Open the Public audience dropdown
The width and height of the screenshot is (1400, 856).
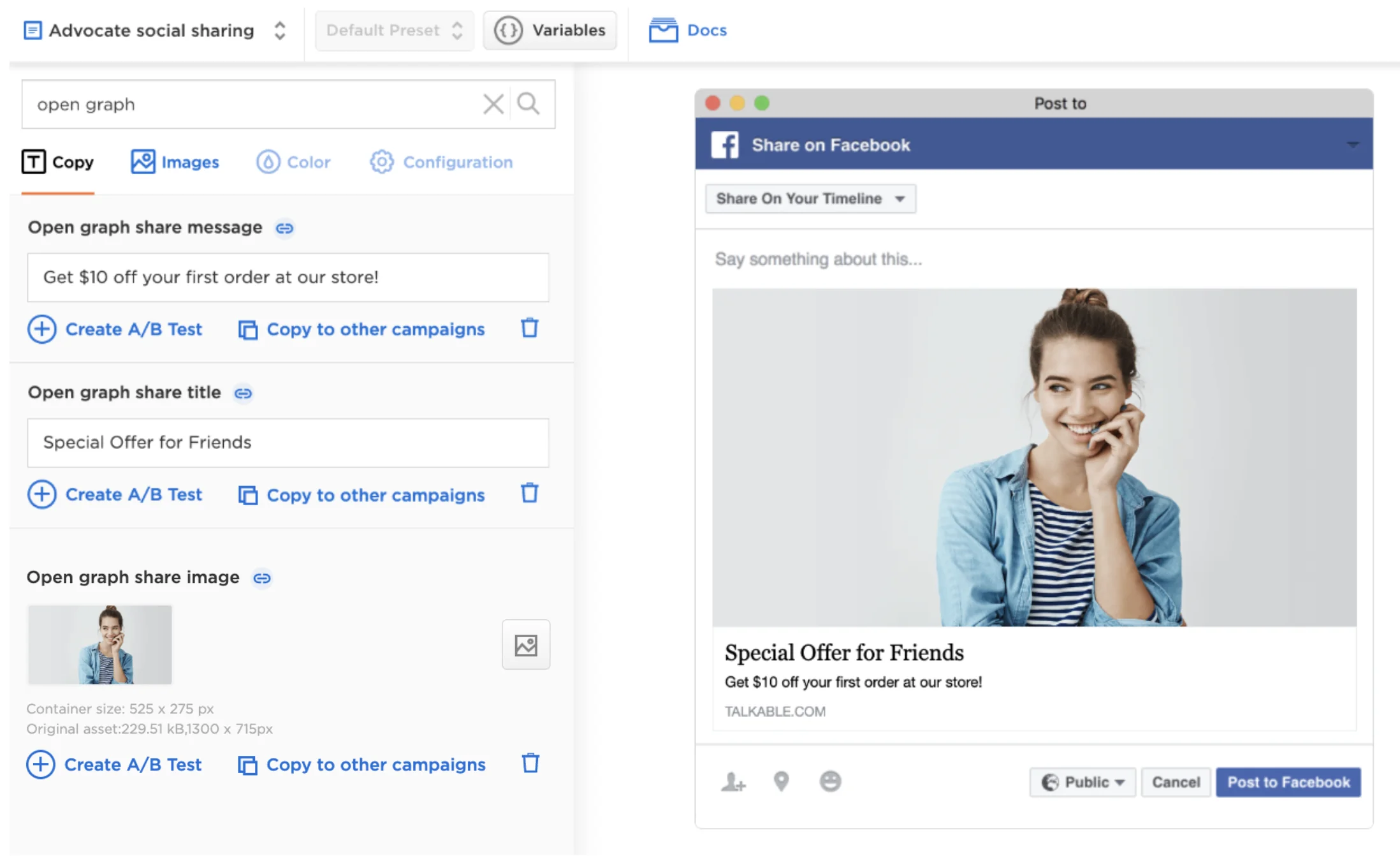click(1083, 782)
